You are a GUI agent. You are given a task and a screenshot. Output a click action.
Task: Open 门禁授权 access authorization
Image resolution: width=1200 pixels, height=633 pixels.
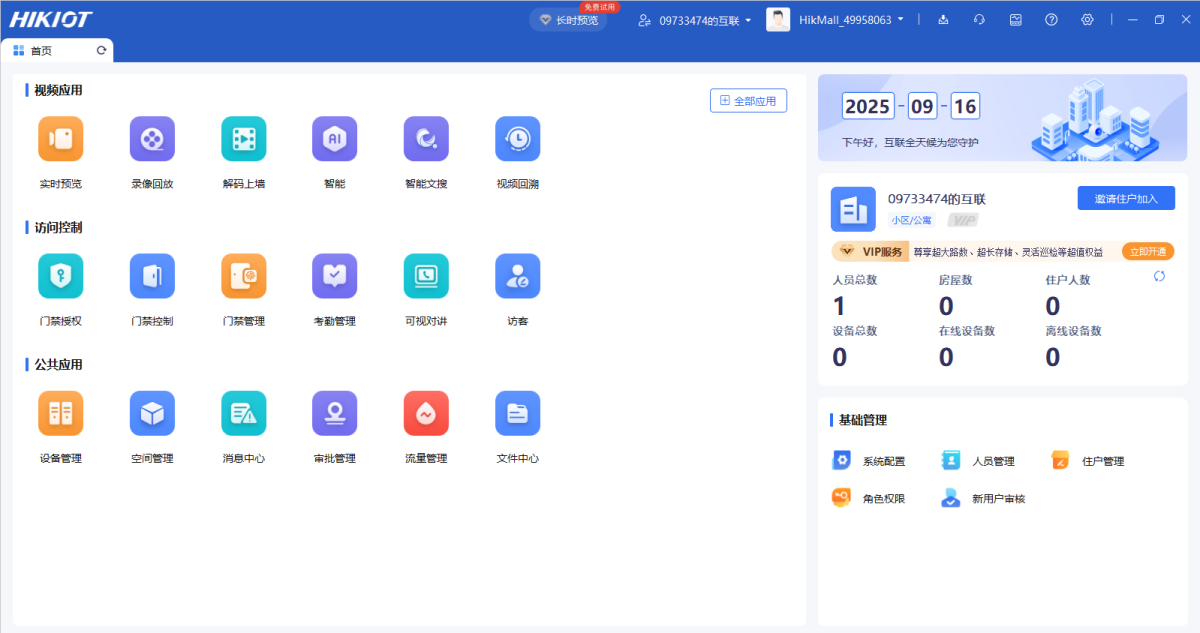point(60,276)
